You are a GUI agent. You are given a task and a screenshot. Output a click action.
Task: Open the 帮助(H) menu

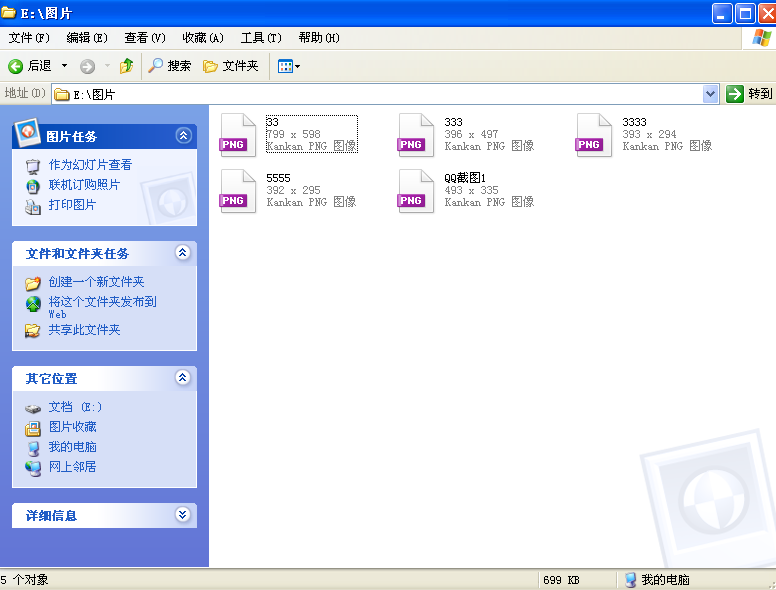click(x=319, y=38)
